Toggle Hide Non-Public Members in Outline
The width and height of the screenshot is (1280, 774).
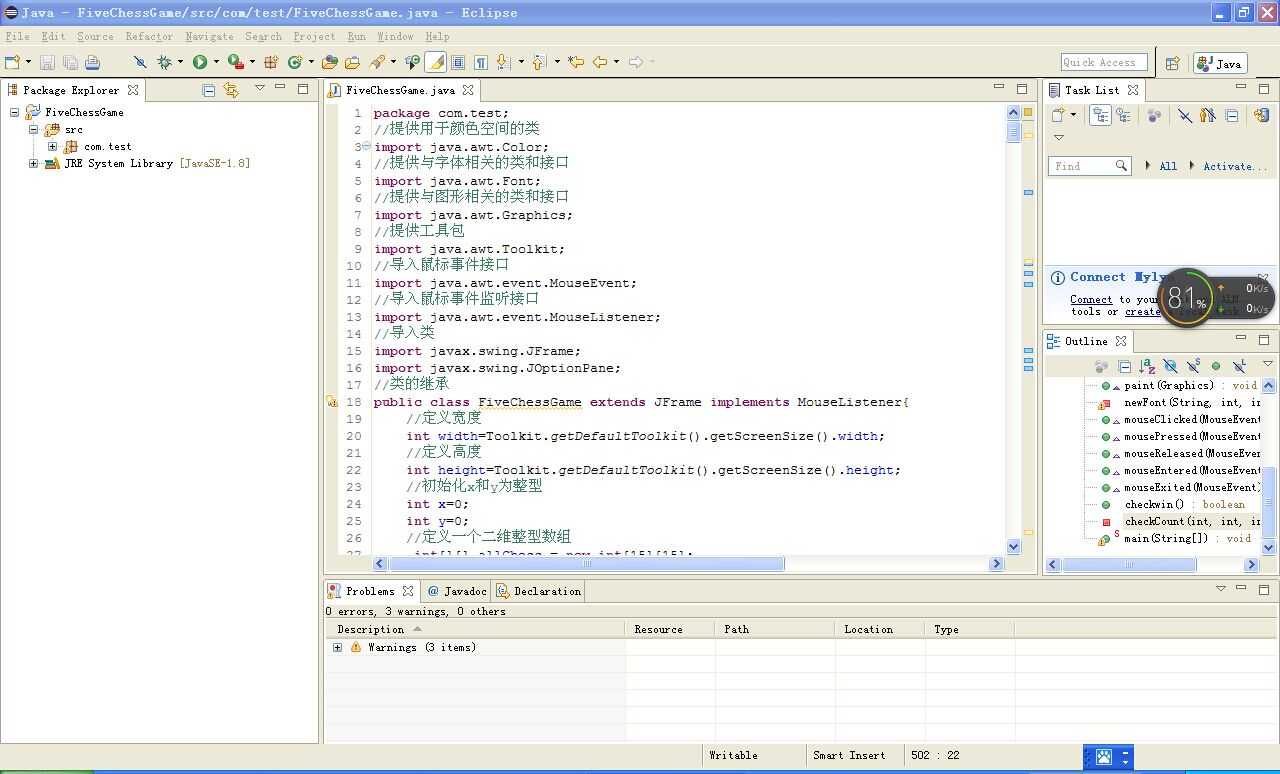coord(1216,366)
